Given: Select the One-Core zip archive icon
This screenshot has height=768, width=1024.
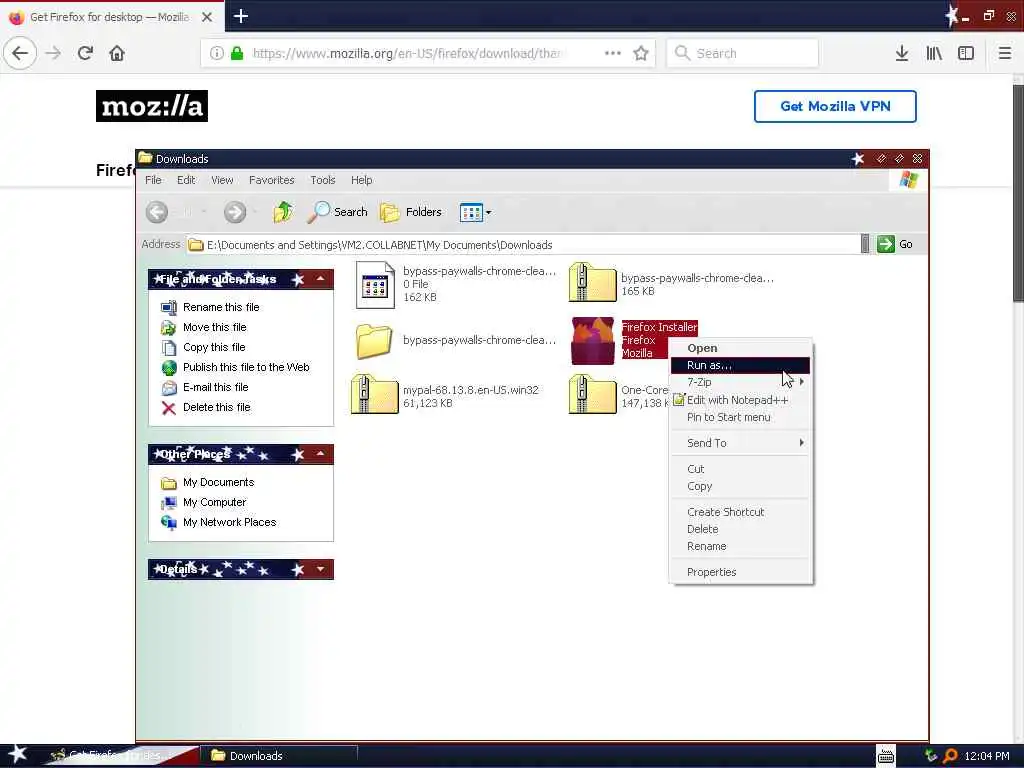Looking at the screenshot, I should tap(592, 394).
